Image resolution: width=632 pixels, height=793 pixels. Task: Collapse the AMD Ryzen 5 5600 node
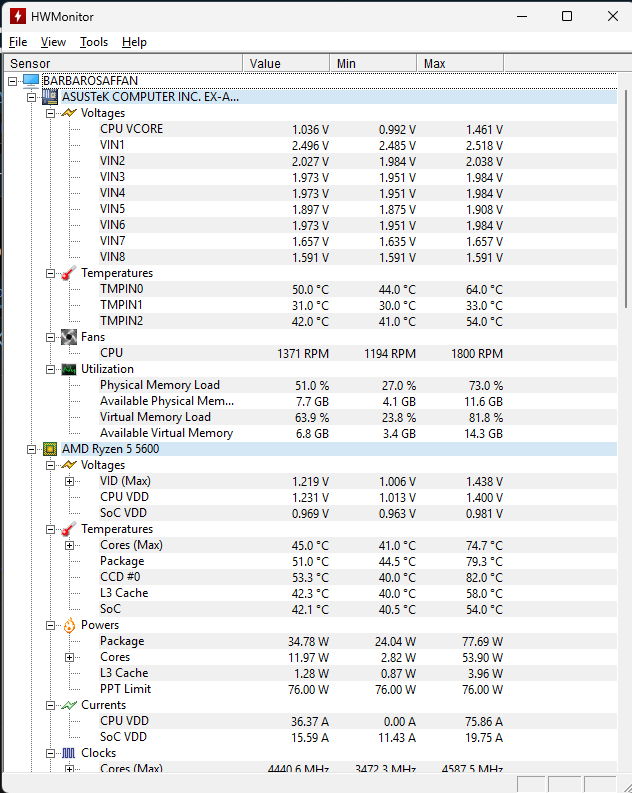click(x=31, y=449)
